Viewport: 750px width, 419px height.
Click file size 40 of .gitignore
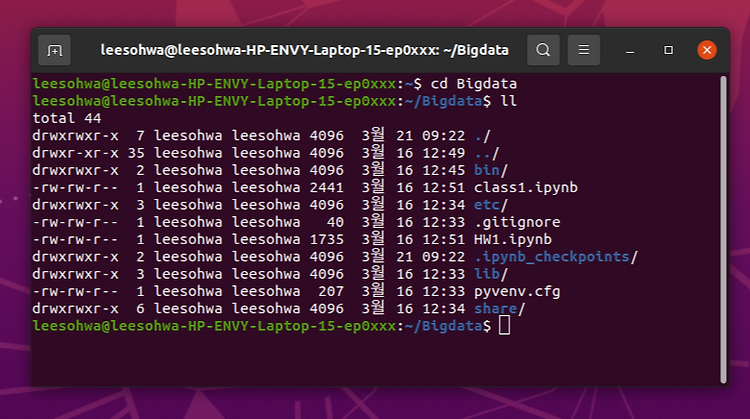click(335, 222)
